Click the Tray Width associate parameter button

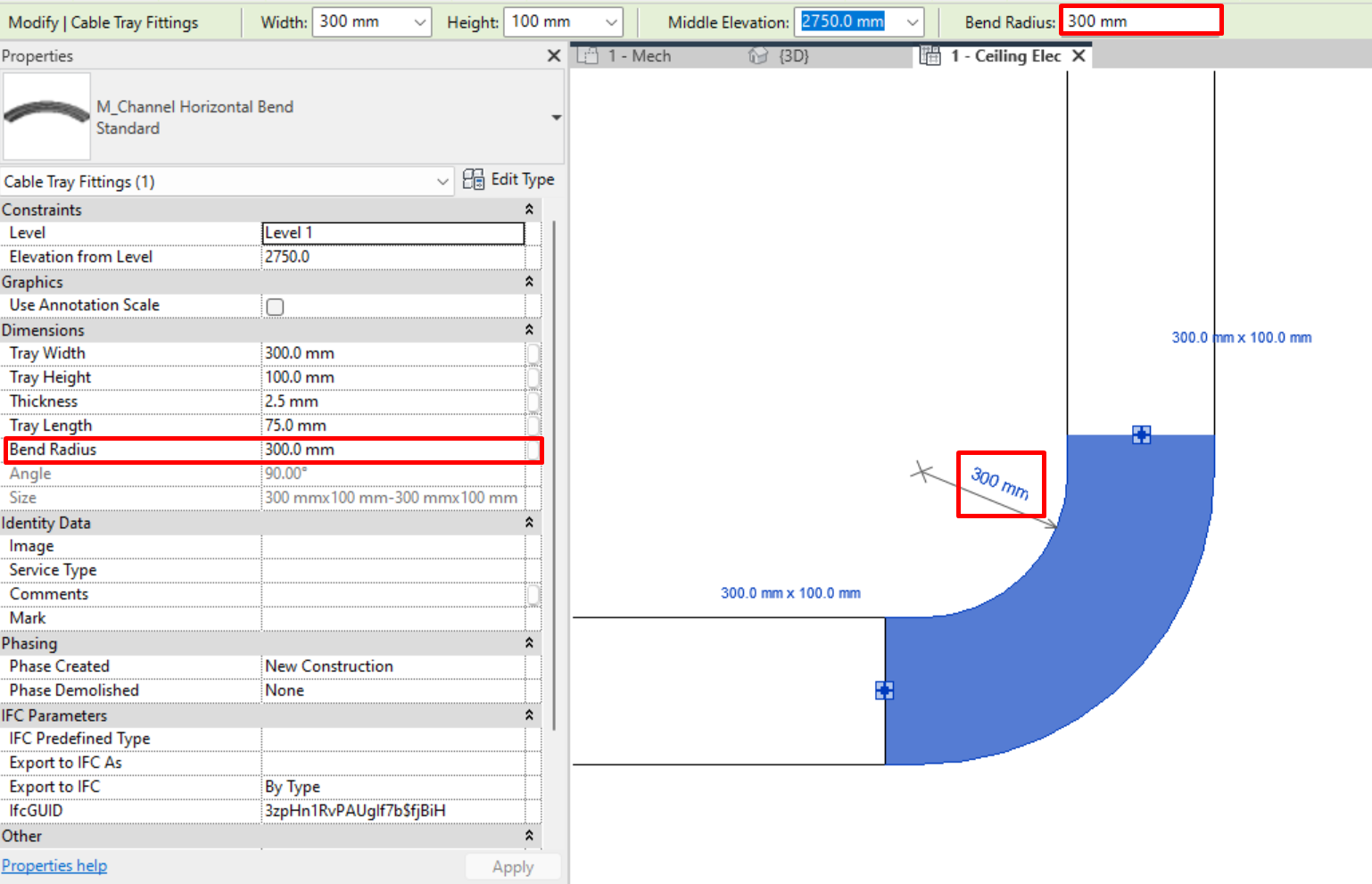point(533,353)
